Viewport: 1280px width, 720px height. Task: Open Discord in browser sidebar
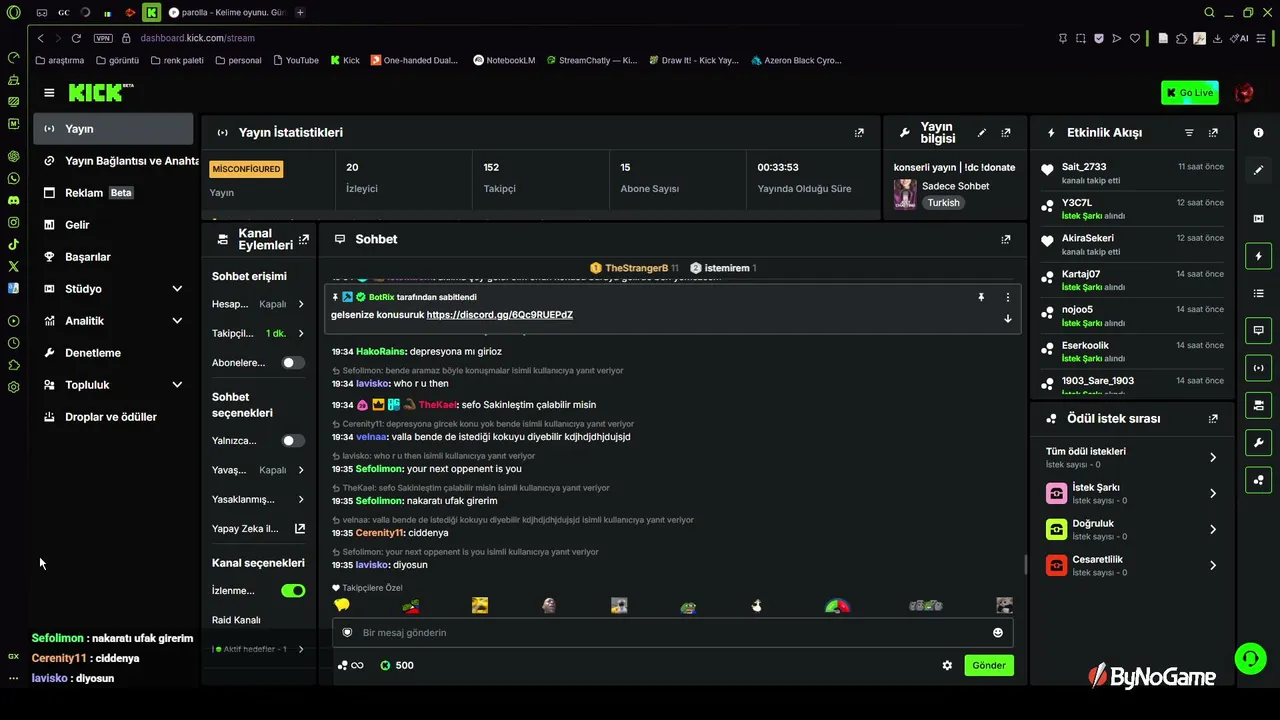pyautogui.click(x=13, y=200)
